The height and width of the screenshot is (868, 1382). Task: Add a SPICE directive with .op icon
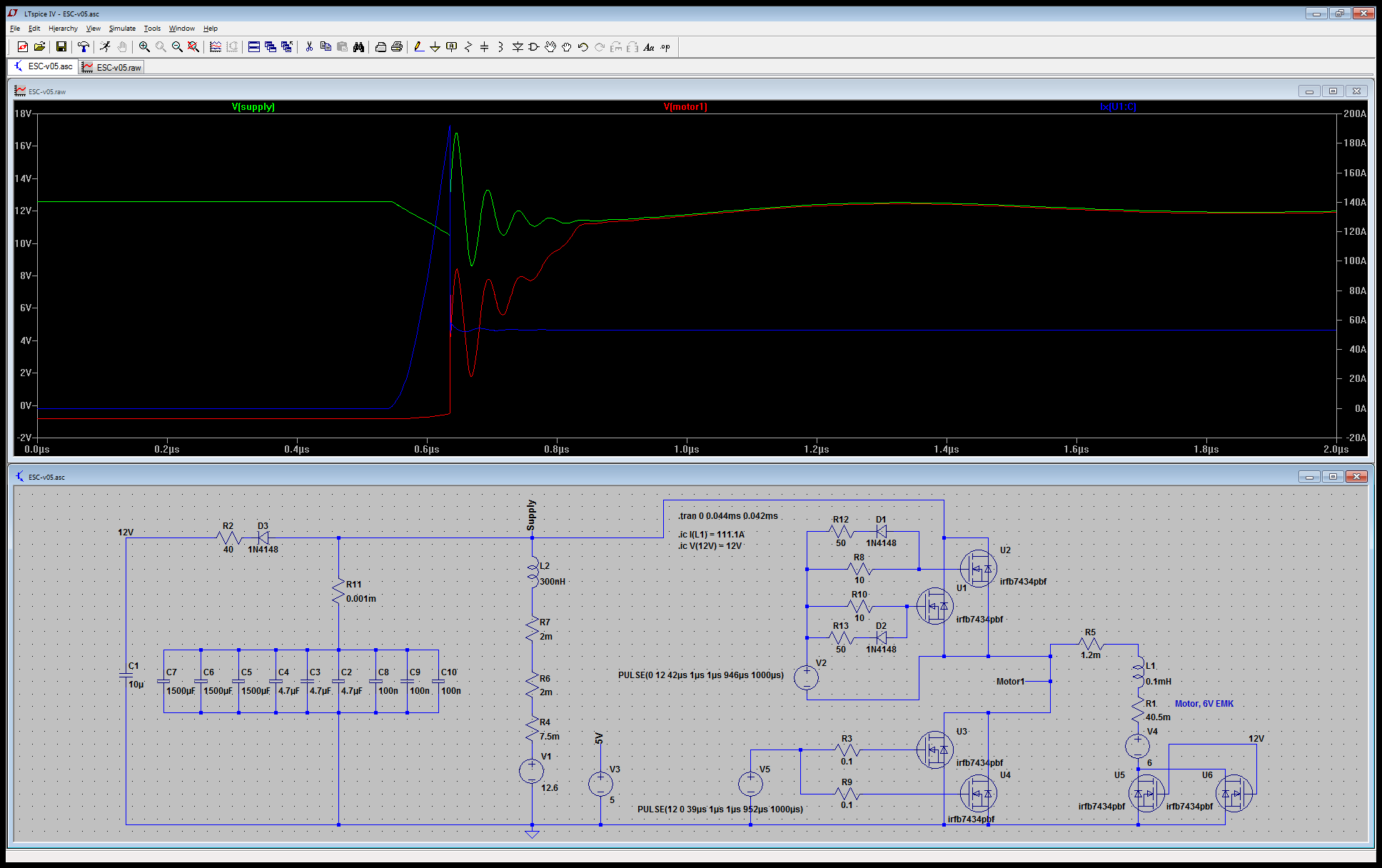pos(665,47)
